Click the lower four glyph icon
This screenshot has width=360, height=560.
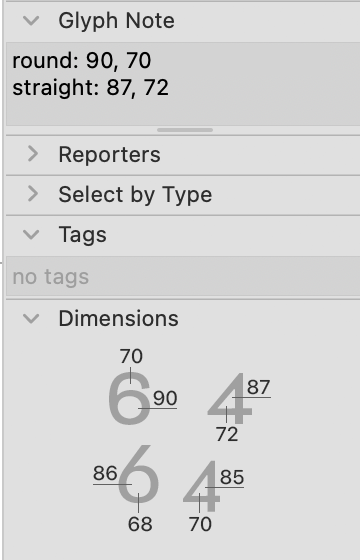click(x=201, y=486)
